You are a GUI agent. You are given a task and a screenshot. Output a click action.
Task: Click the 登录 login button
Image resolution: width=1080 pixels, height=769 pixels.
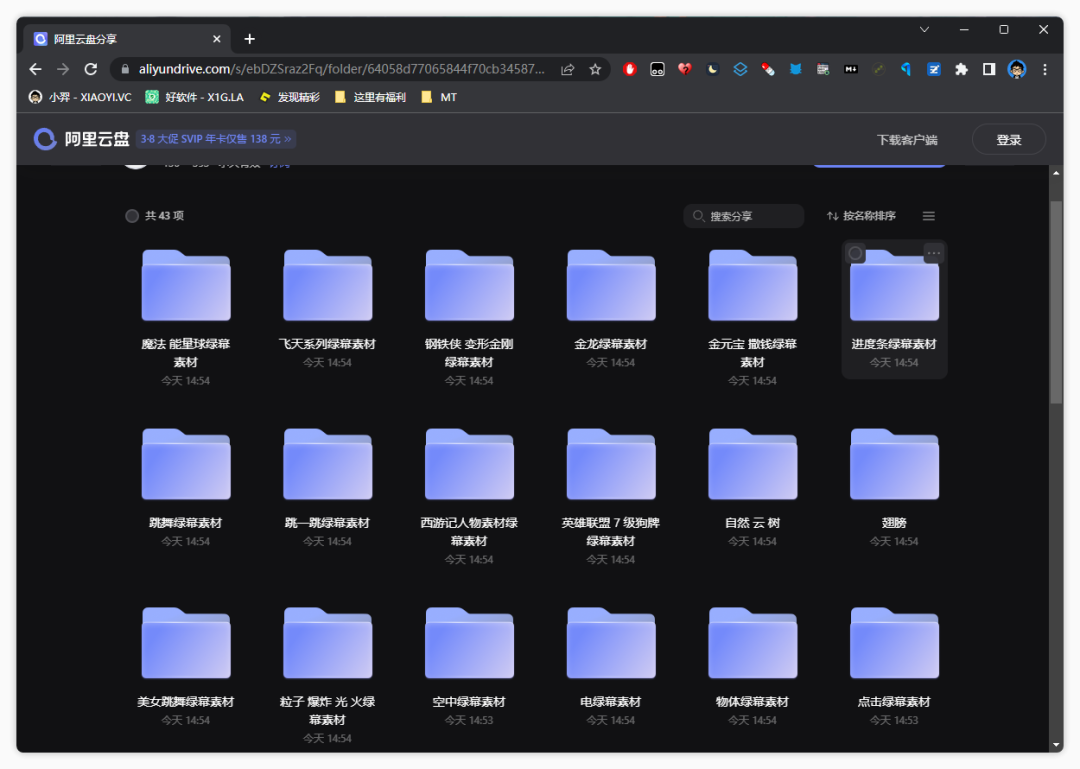coord(1008,140)
